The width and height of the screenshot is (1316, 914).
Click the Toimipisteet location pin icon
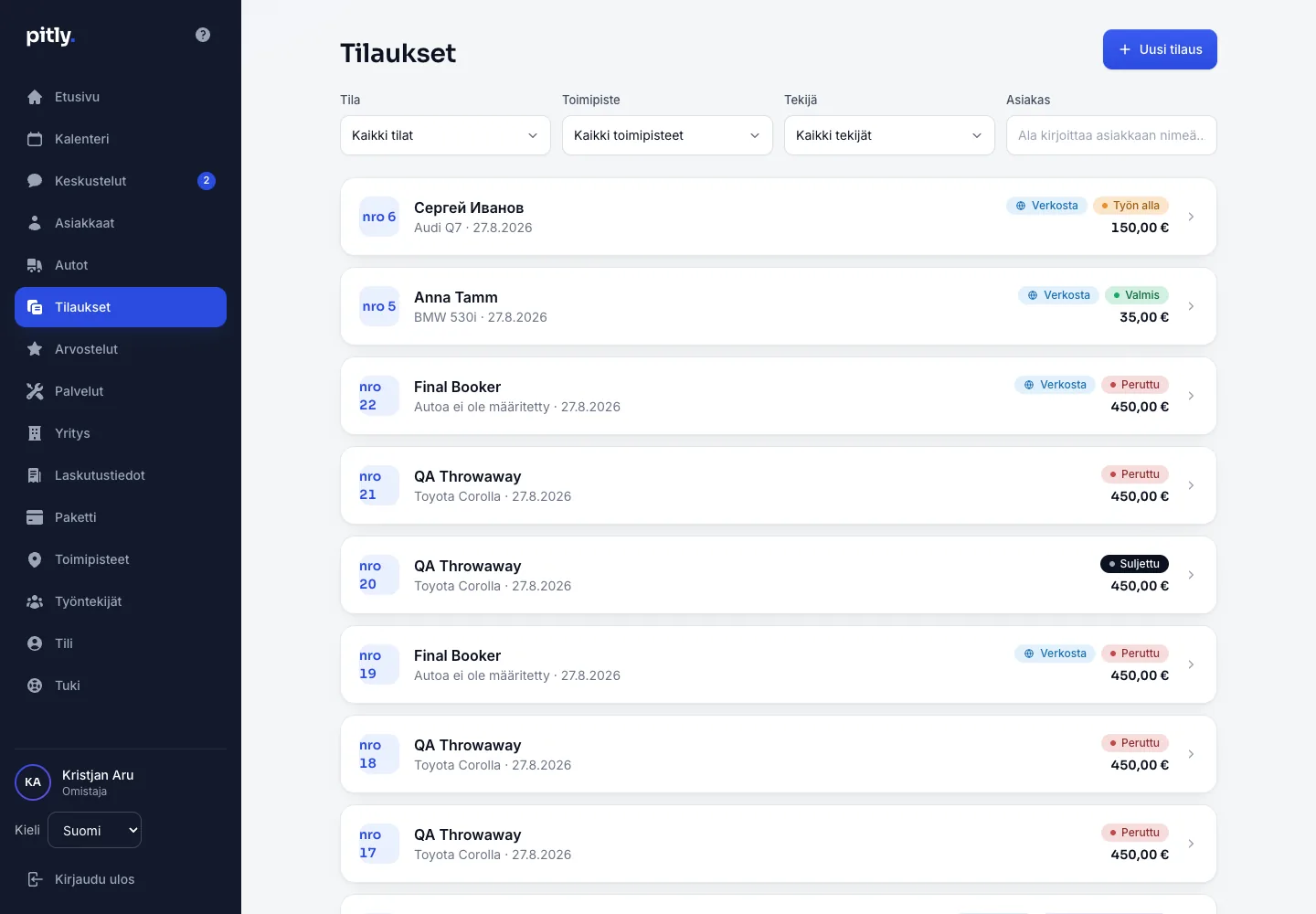click(x=35, y=559)
